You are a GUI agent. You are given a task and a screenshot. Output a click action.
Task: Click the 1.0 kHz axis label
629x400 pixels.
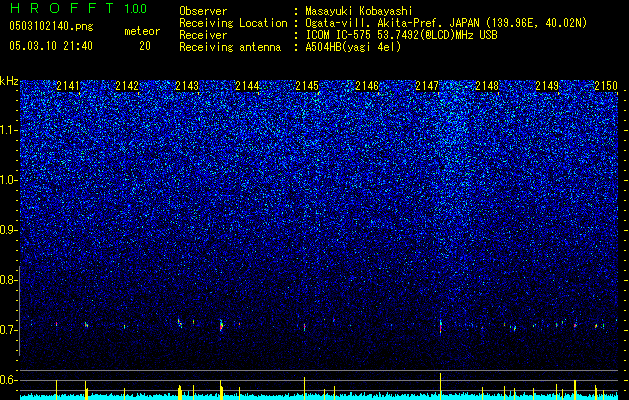9,180
